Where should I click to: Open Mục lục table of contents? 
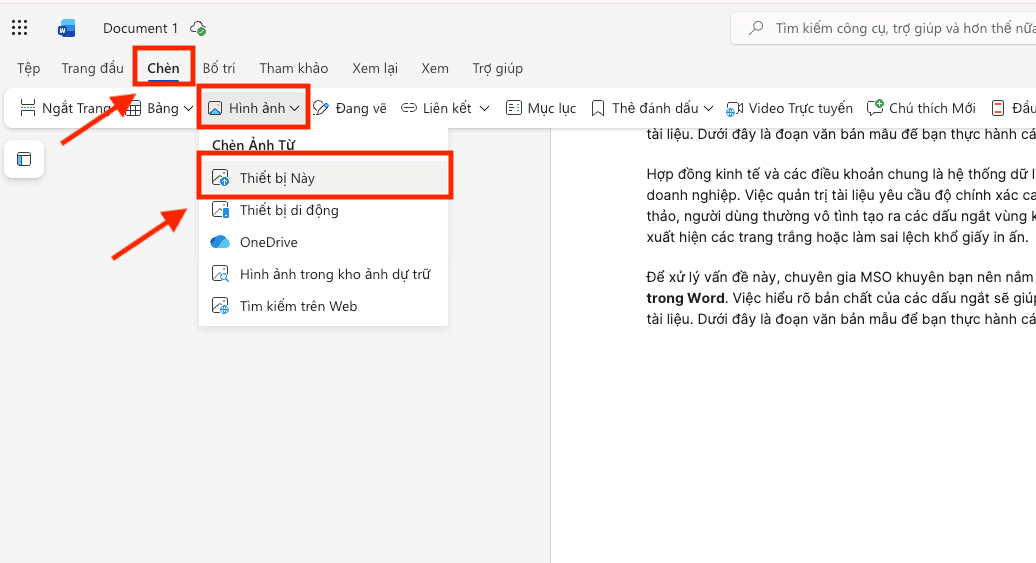pos(541,108)
